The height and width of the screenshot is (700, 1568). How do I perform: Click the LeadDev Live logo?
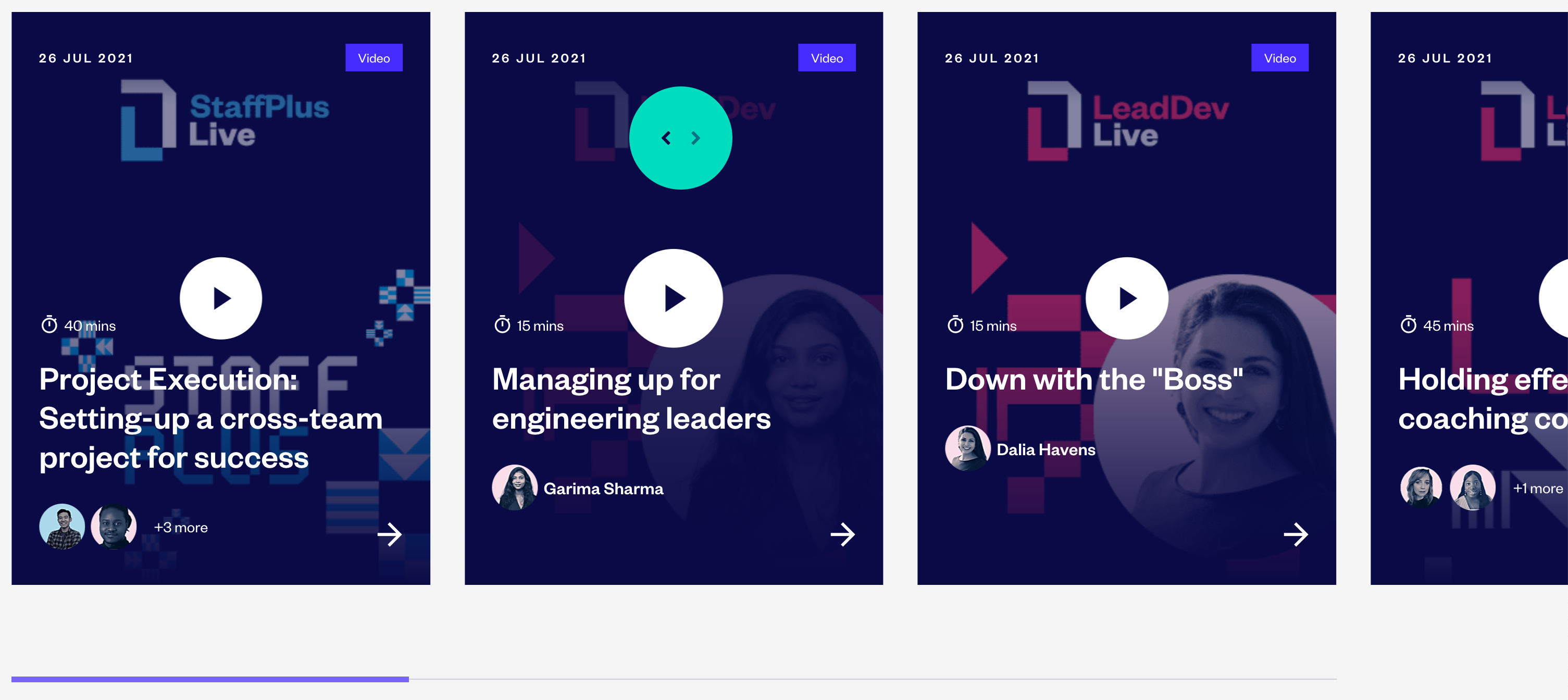click(x=1129, y=119)
